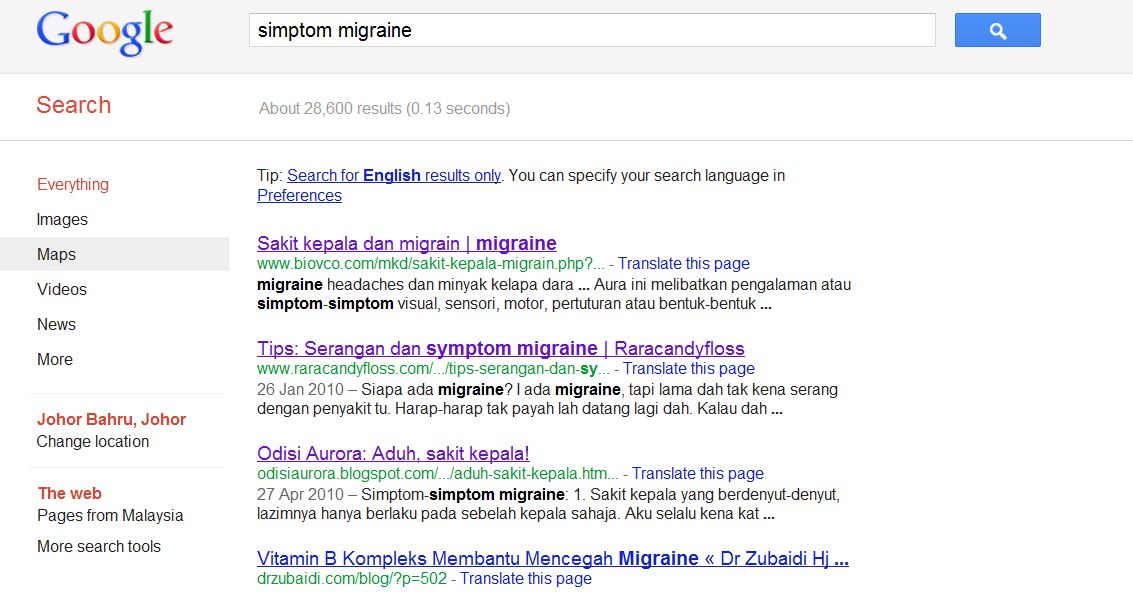The height and width of the screenshot is (592, 1133).
Task: Open 'Odisi Aurora: Aduh, sakit kepala!' result
Action: tap(393, 453)
